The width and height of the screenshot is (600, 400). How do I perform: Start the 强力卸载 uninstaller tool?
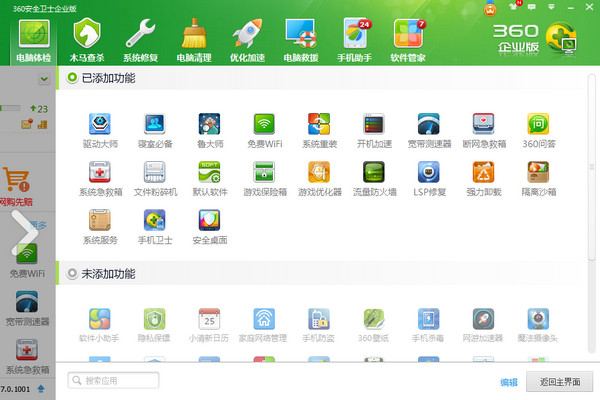(484, 173)
